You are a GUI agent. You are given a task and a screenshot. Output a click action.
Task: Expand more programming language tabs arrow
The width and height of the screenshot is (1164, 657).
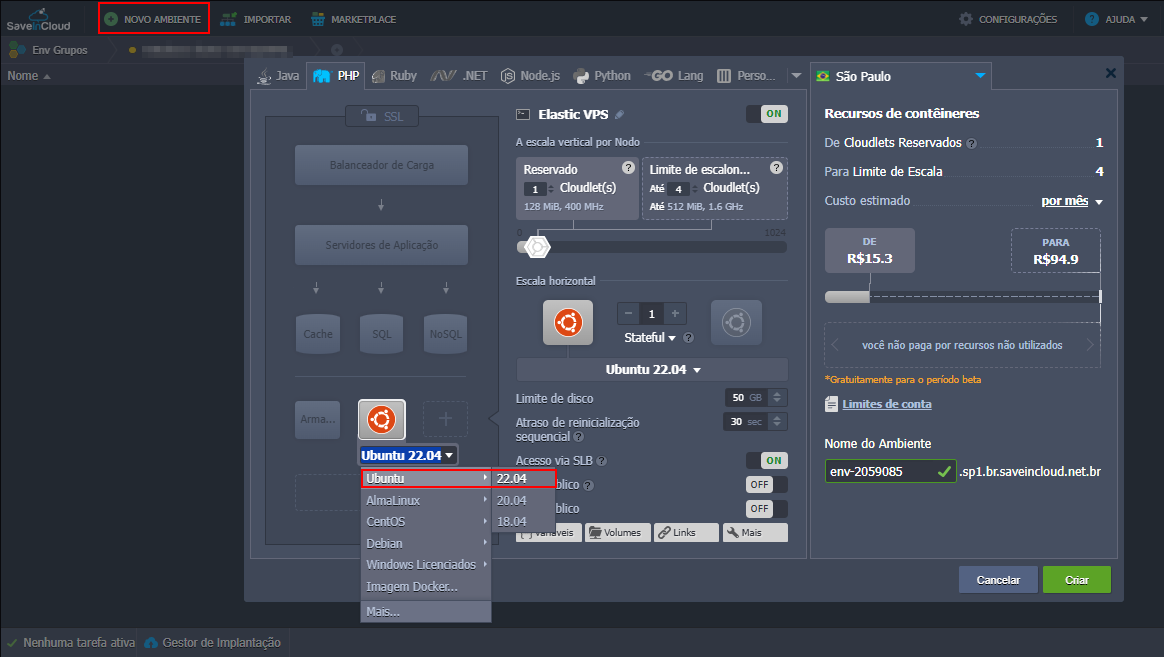click(797, 76)
